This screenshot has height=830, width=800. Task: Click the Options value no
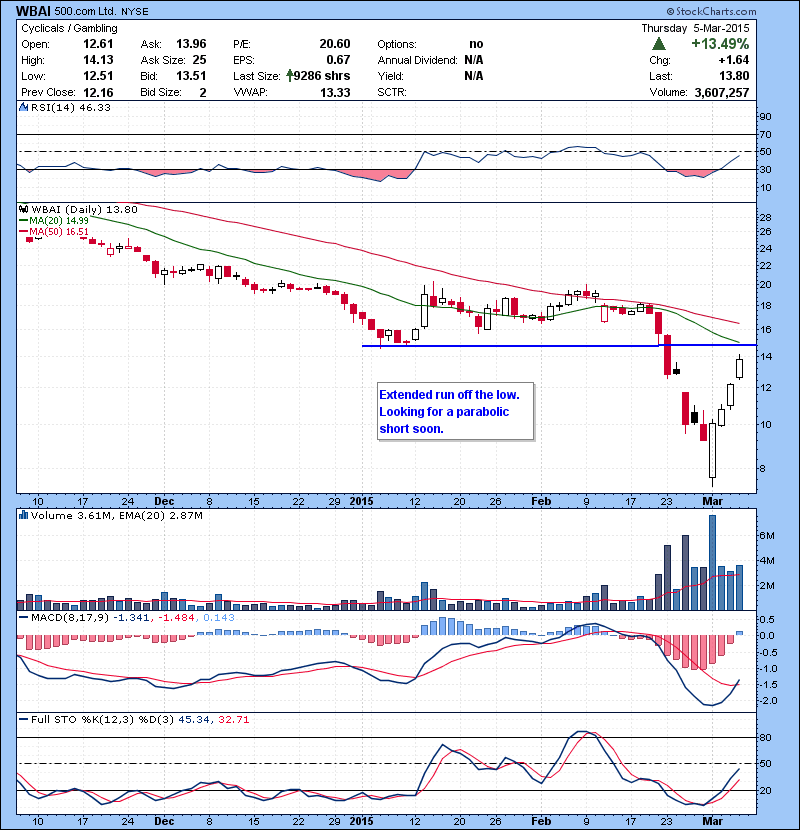[476, 44]
